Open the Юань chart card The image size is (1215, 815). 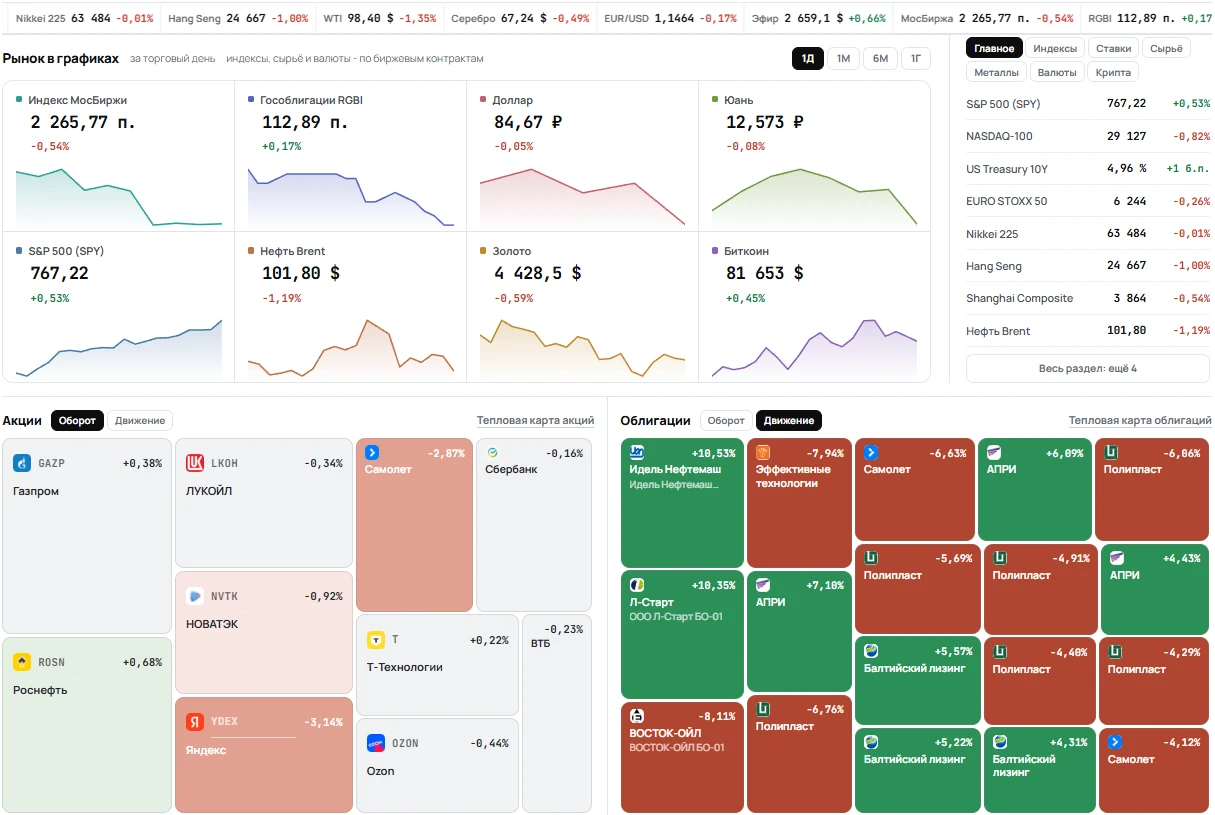coord(814,156)
